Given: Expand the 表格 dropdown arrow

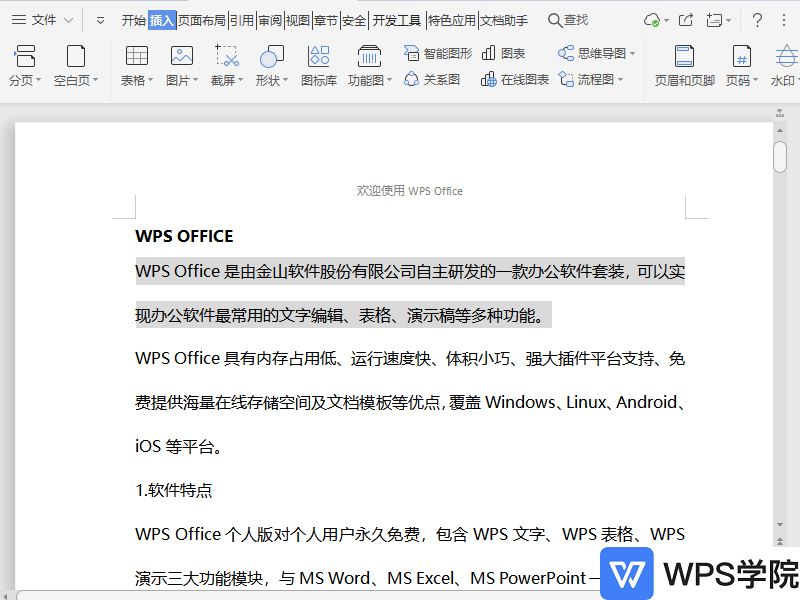Looking at the screenshot, I should pos(150,81).
